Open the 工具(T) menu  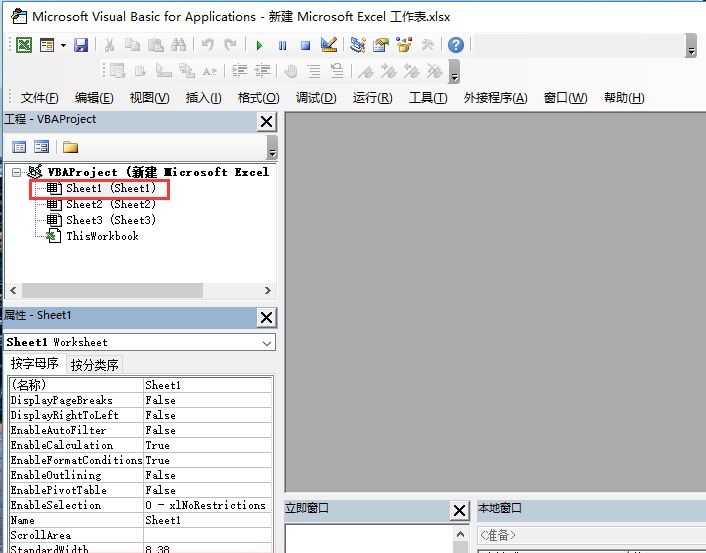point(428,98)
